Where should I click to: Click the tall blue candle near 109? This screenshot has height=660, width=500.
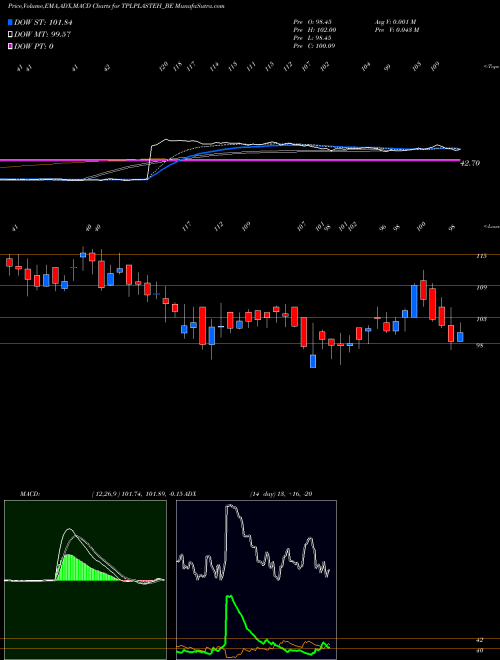414,301
